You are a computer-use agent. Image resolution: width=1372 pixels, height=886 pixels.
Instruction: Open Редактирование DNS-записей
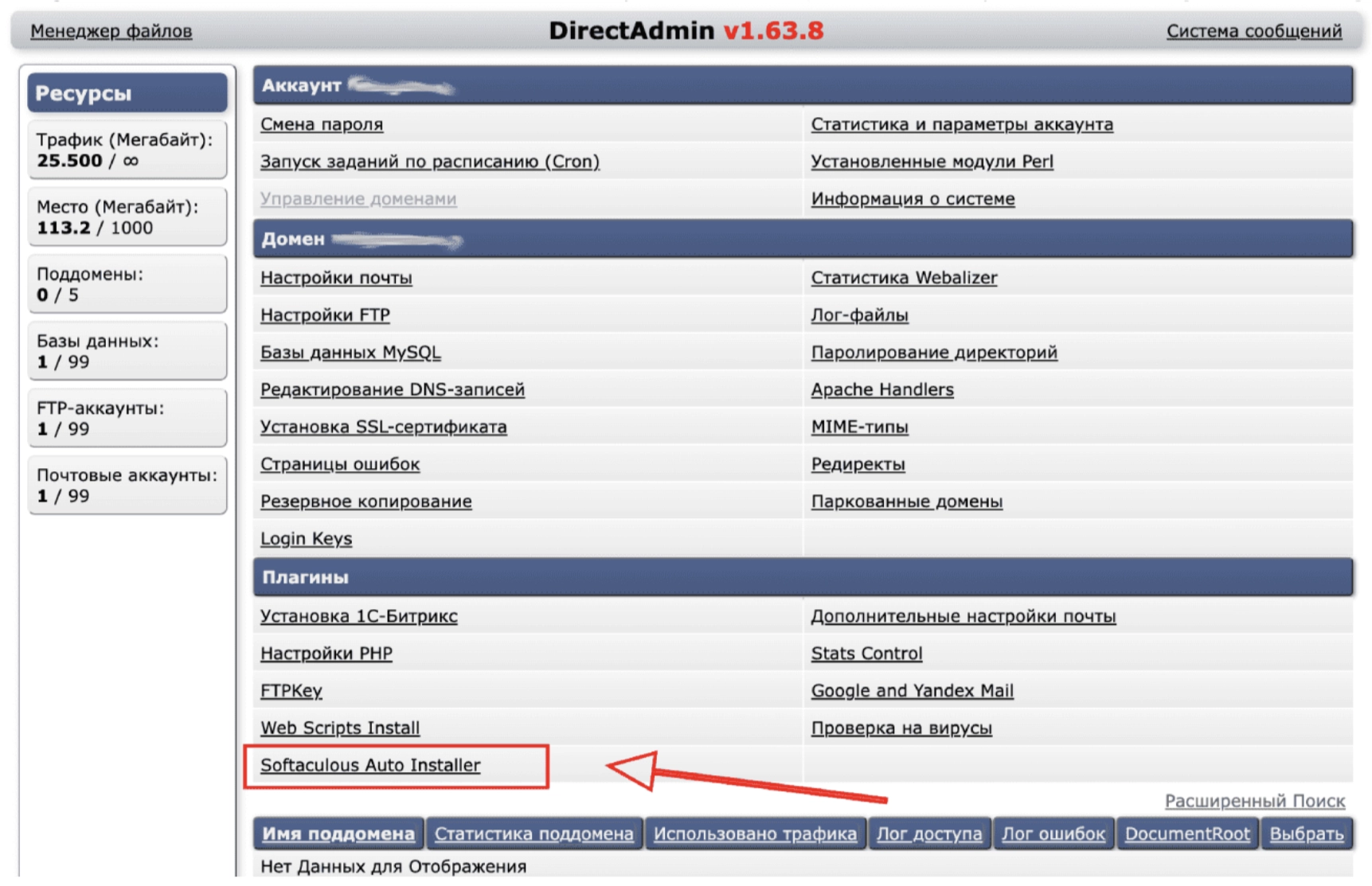click(392, 389)
